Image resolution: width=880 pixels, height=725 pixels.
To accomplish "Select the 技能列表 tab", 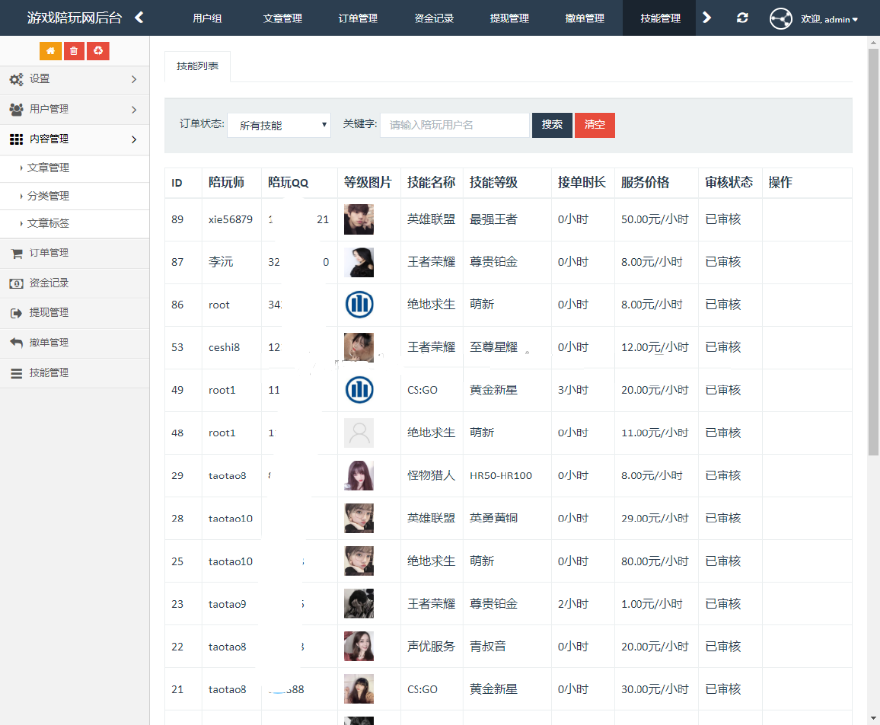I will pos(197,66).
